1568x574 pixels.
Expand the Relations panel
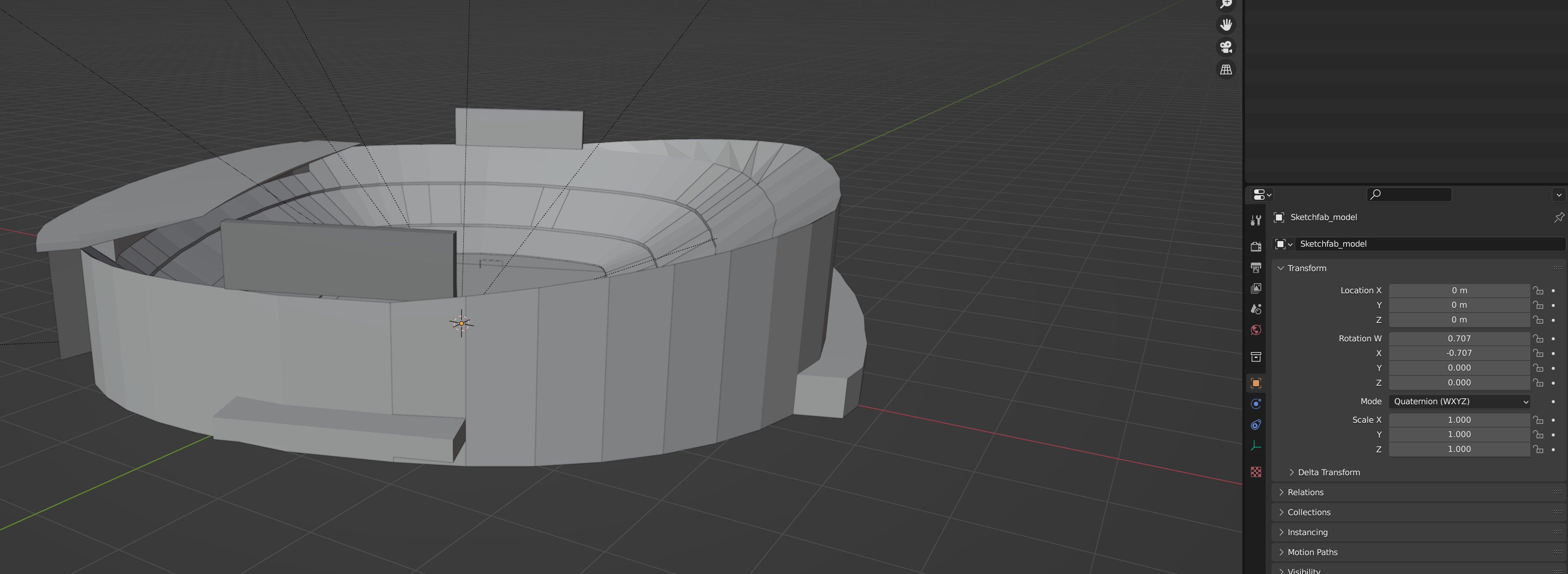pyautogui.click(x=1305, y=492)
